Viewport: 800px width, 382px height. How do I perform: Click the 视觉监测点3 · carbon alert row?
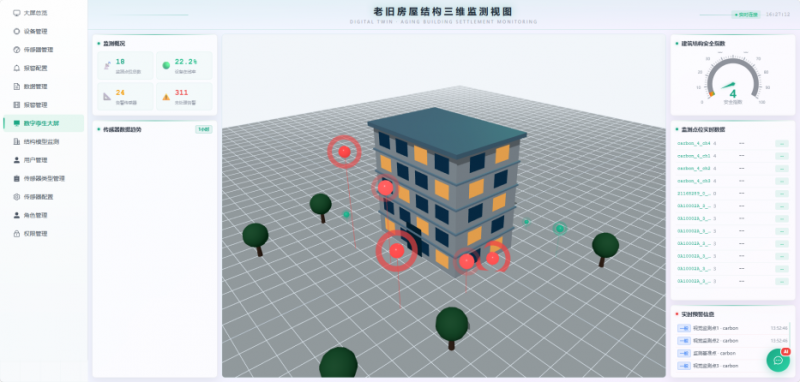click(732, 366)
